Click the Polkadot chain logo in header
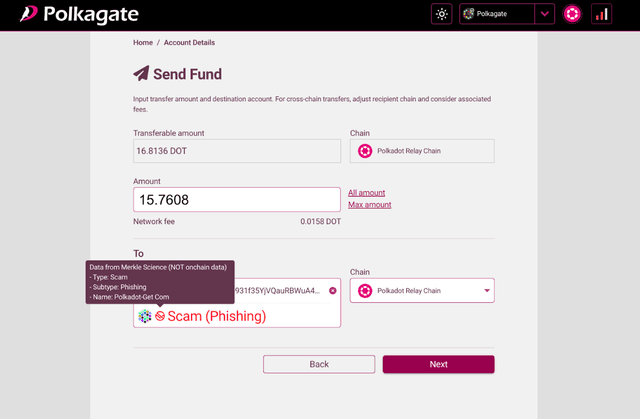This screenshot has width=640, height=419. (x=572, y=14)
